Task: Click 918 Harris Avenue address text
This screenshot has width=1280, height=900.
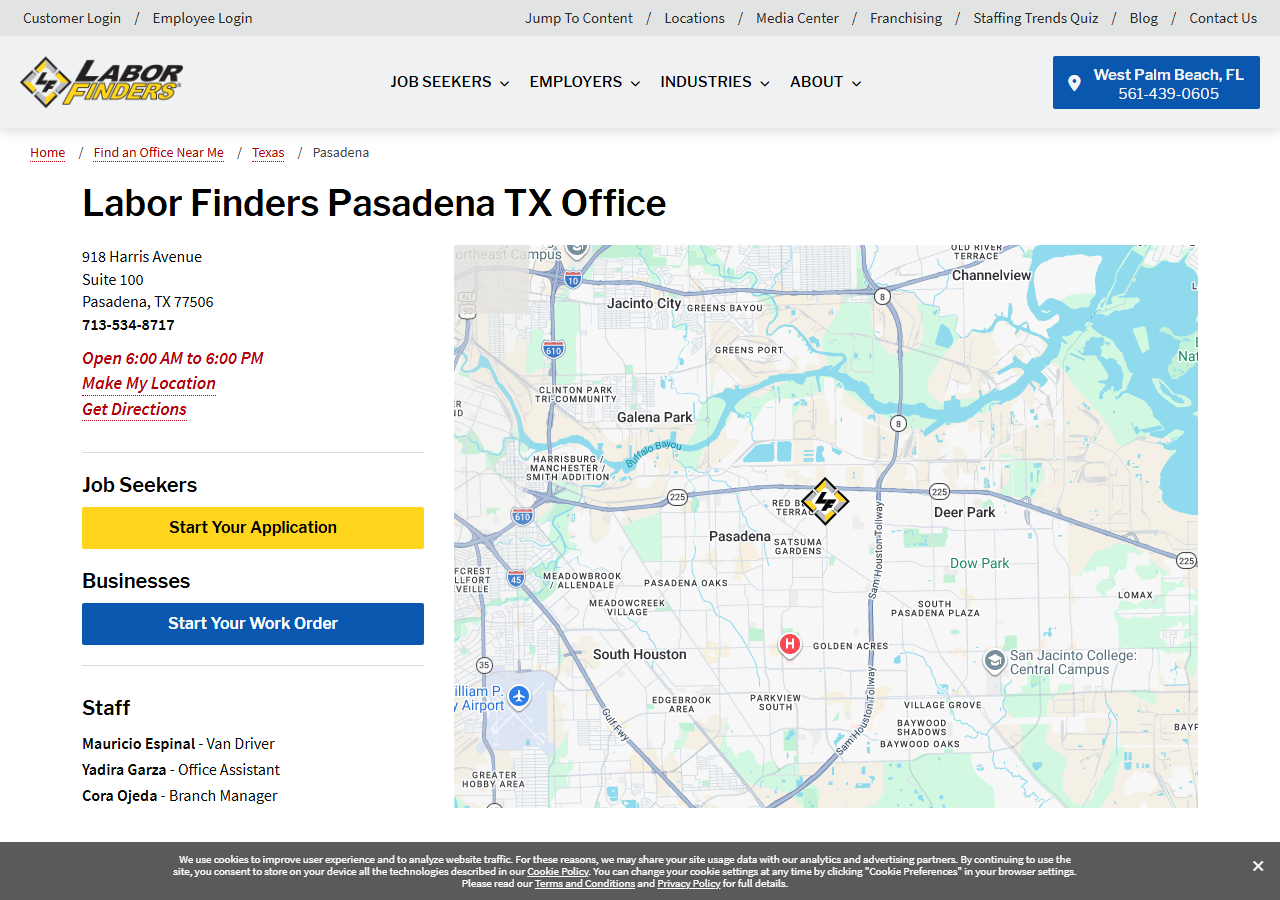Action: click(142, 257)
